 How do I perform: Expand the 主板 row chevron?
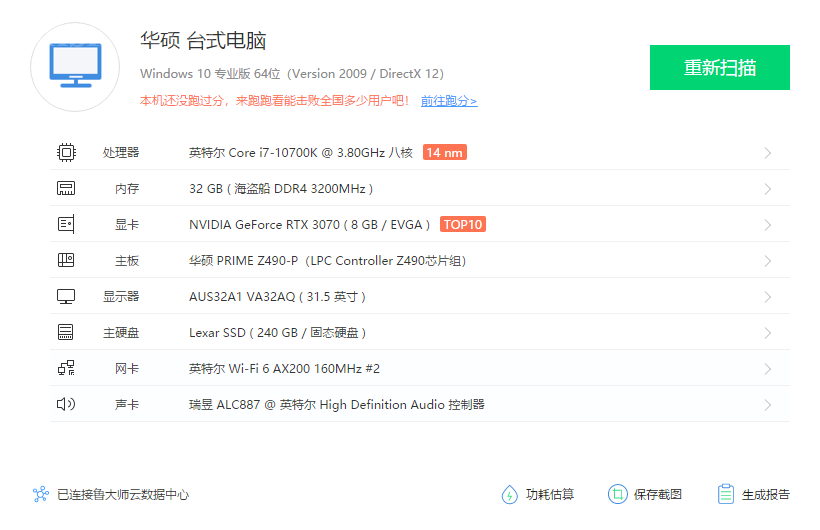[x=768, y=261]
